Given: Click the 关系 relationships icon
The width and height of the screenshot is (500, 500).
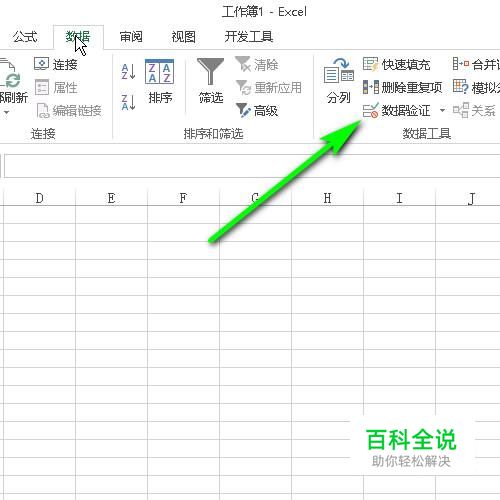Looking at the screenshot, I should click(461, 110).
